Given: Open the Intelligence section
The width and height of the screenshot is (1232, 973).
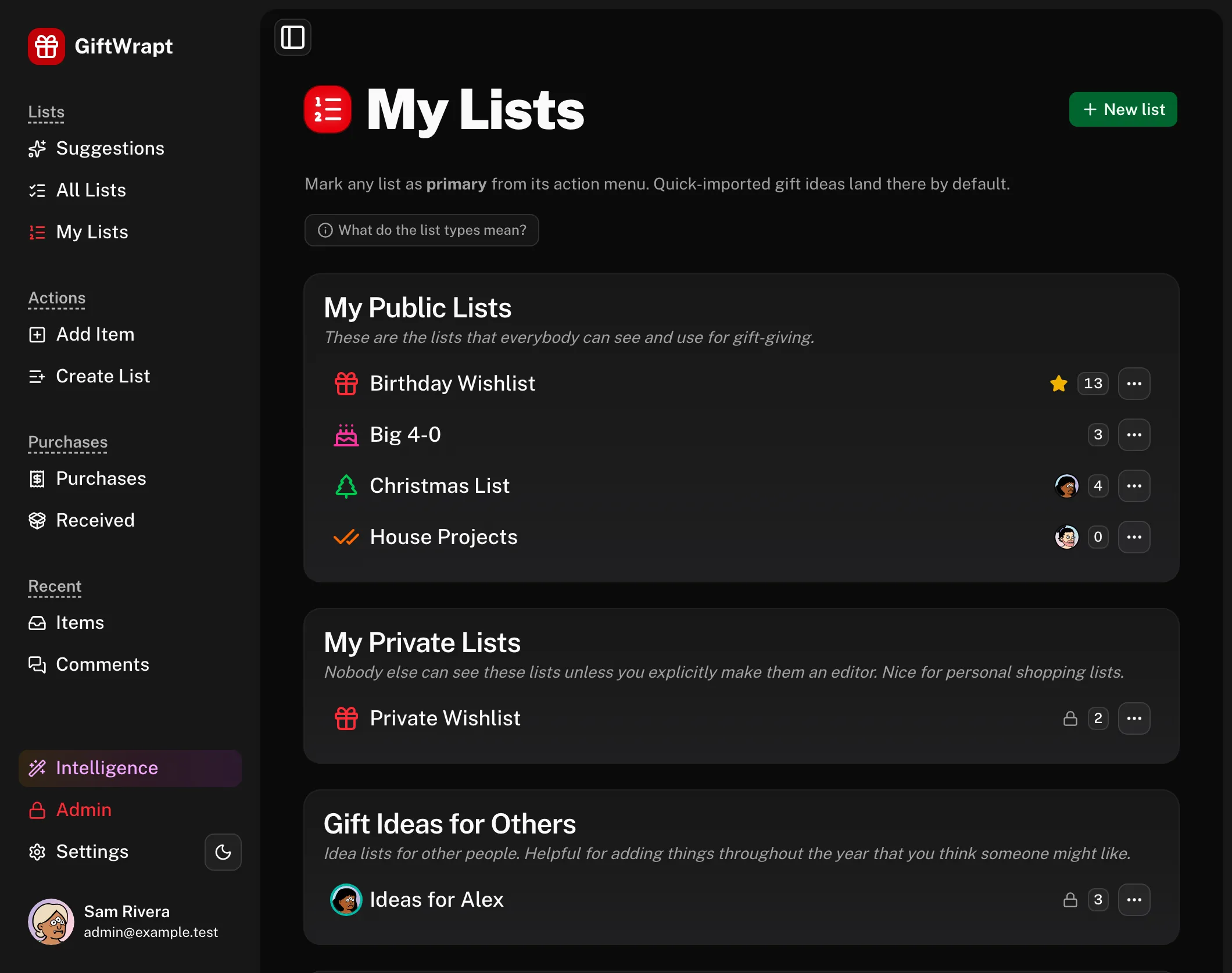Looking at the screenshot, I should (x=130, y=768).
